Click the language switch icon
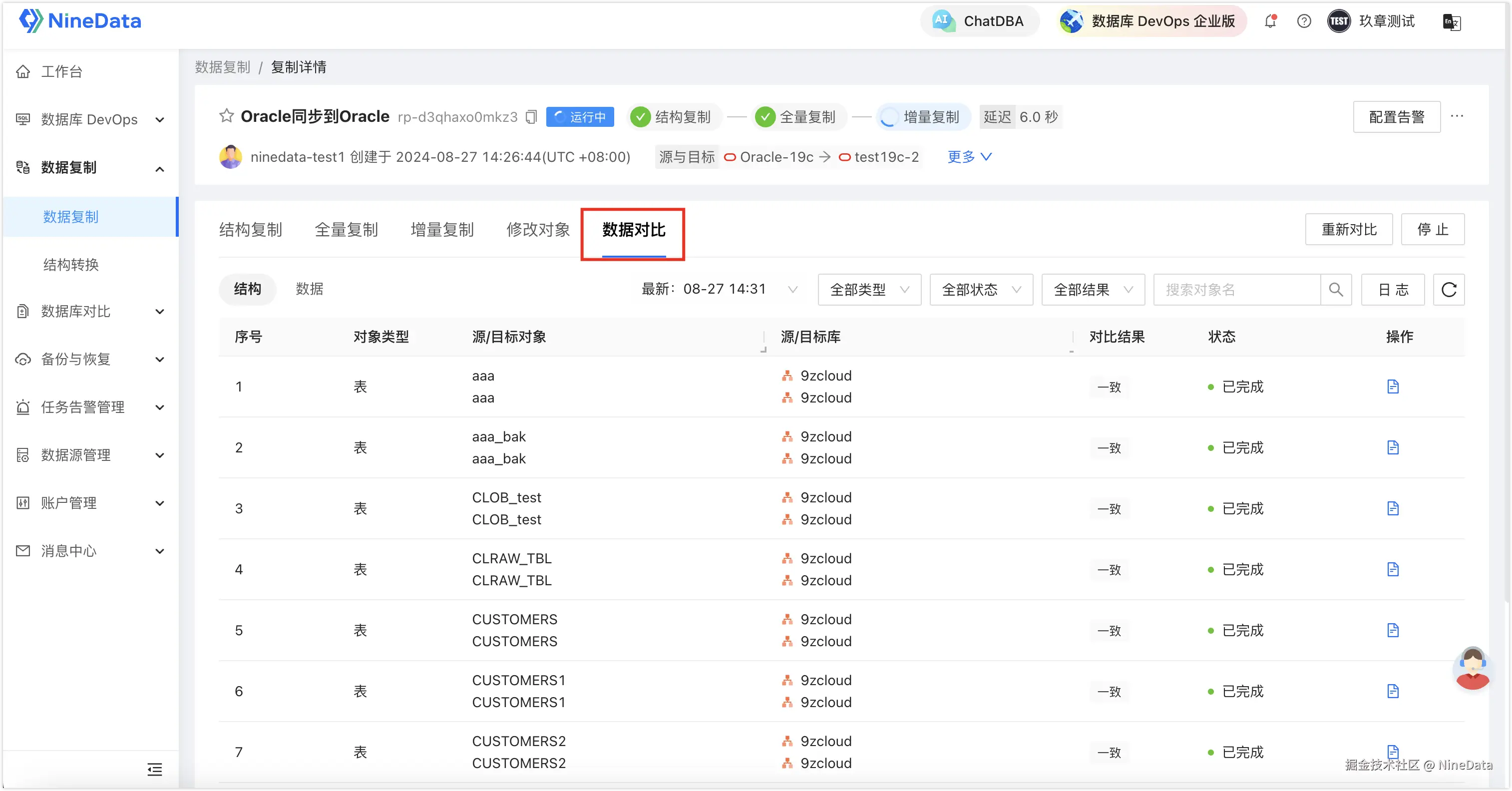 (1451, 22)
